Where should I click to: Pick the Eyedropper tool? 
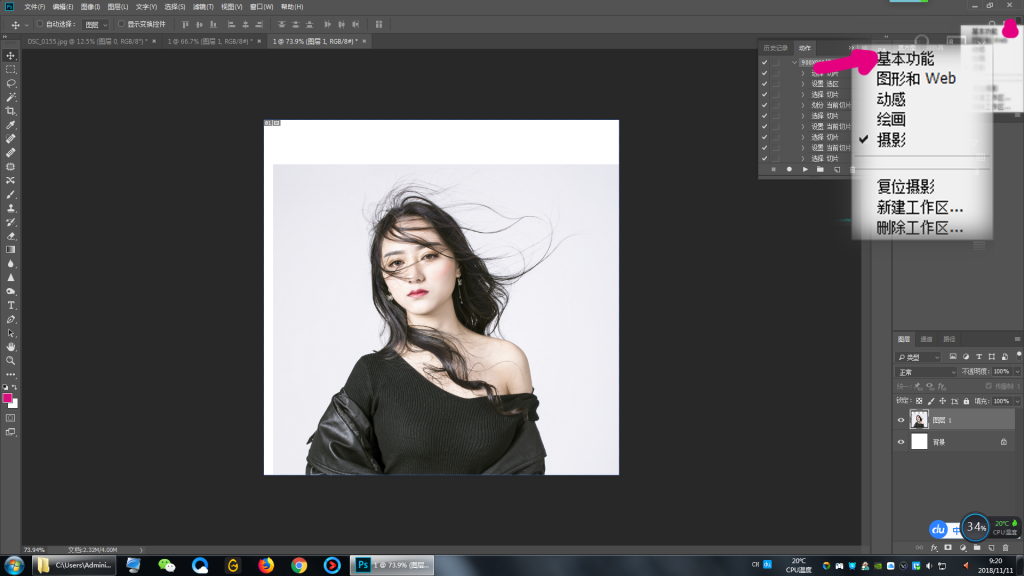pos(11,125)
